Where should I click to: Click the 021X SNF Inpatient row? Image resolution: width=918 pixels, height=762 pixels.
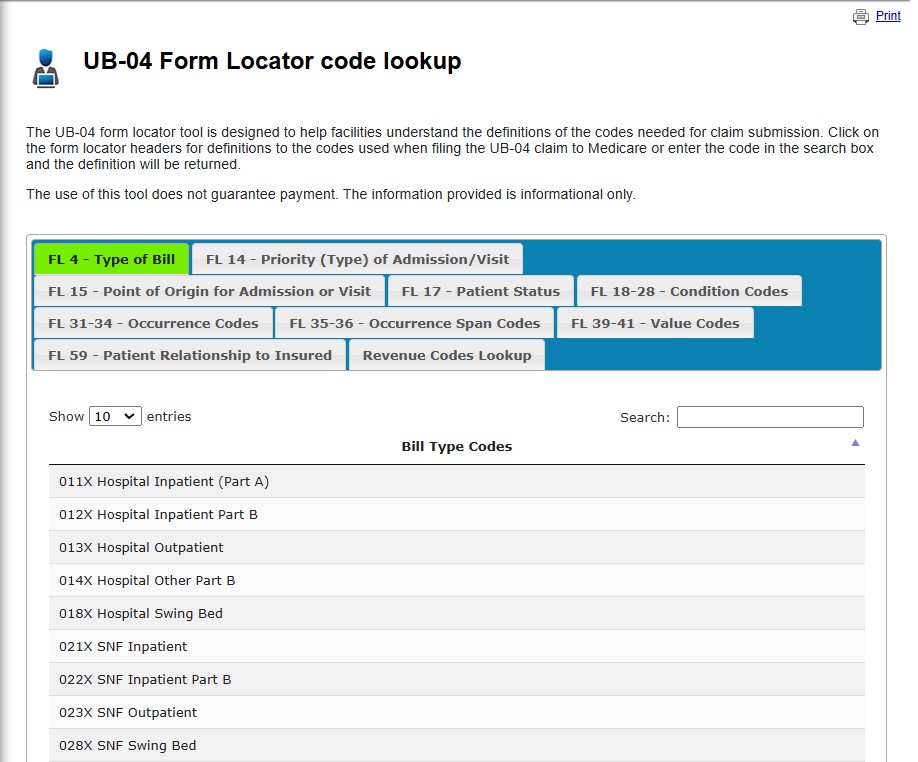tap(457, 646)
